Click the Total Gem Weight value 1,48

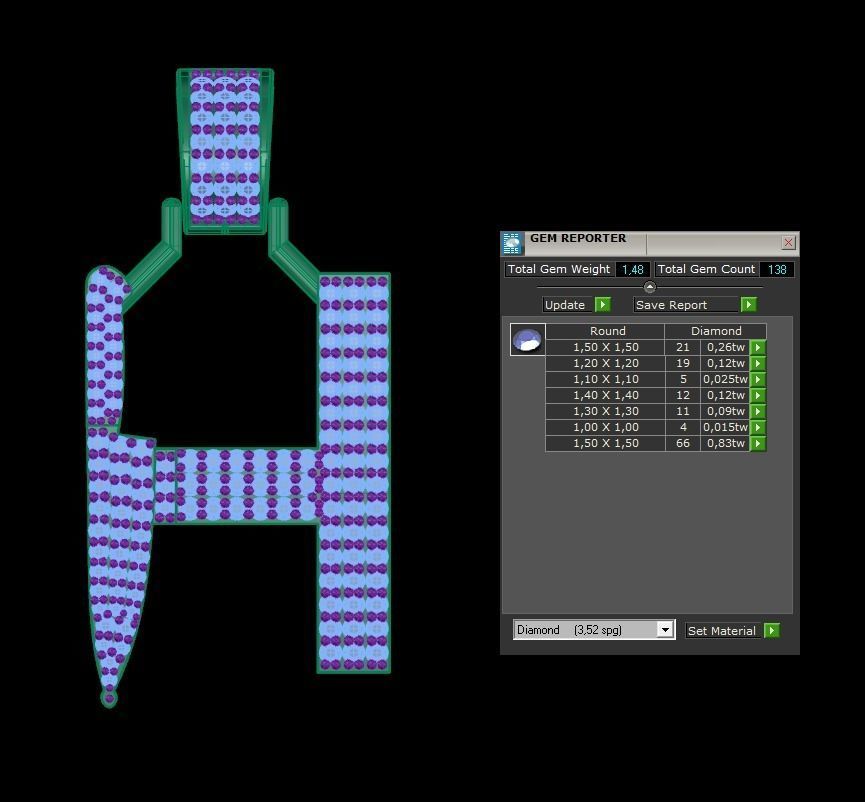(633, 269)
